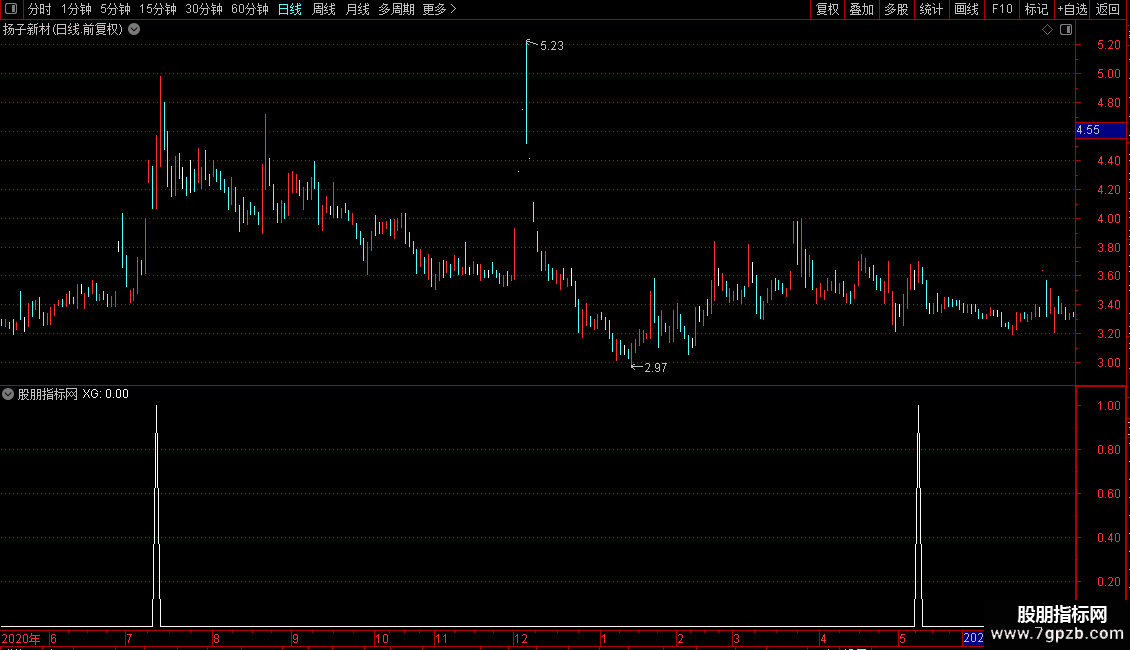
Task: Click month 12 on the date axis
Action: 520,638
